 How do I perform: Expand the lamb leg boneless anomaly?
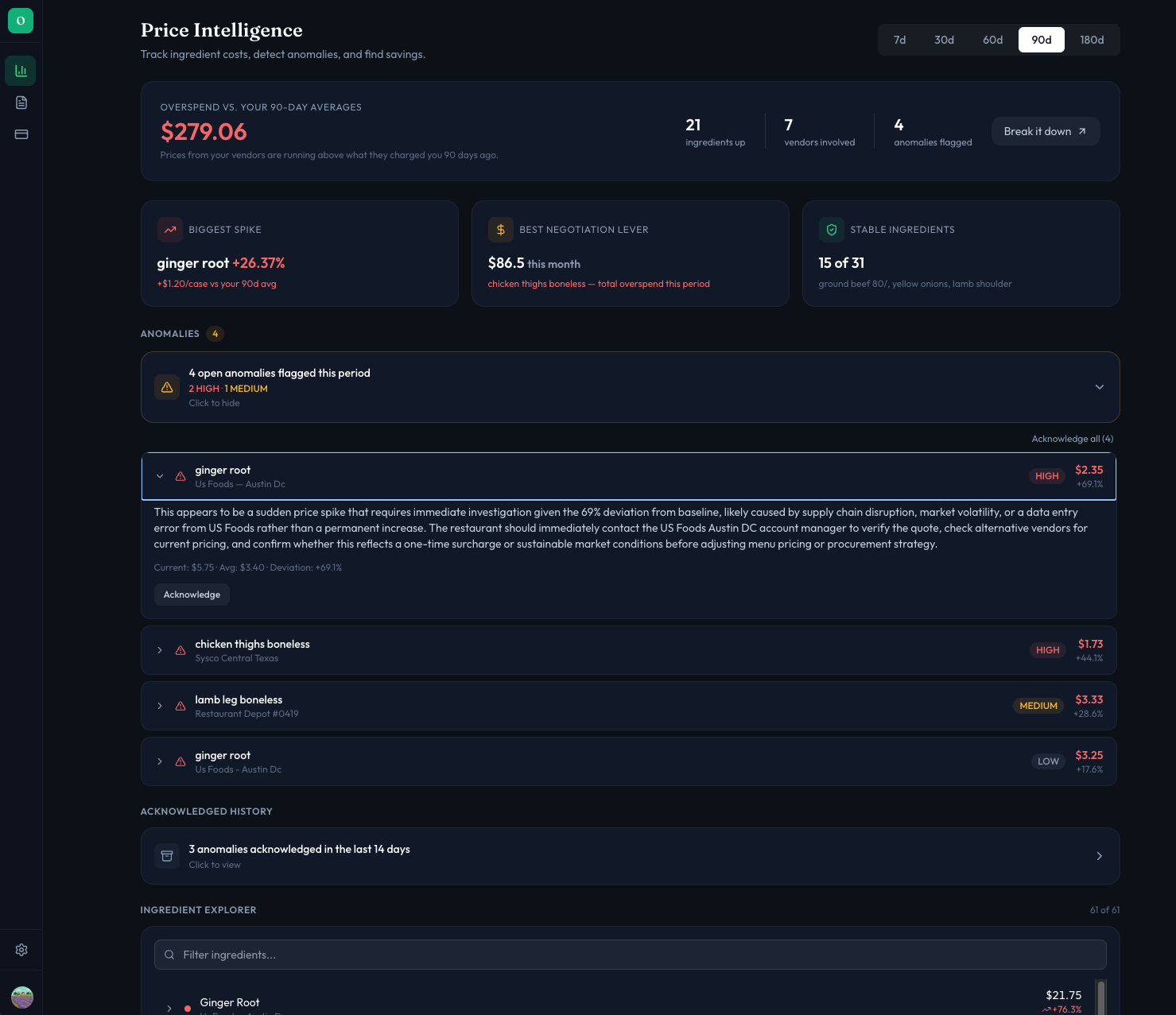pos(160,706)
